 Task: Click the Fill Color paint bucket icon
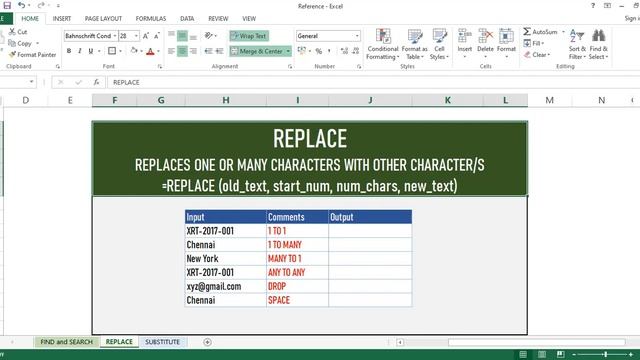click(134, 51)
